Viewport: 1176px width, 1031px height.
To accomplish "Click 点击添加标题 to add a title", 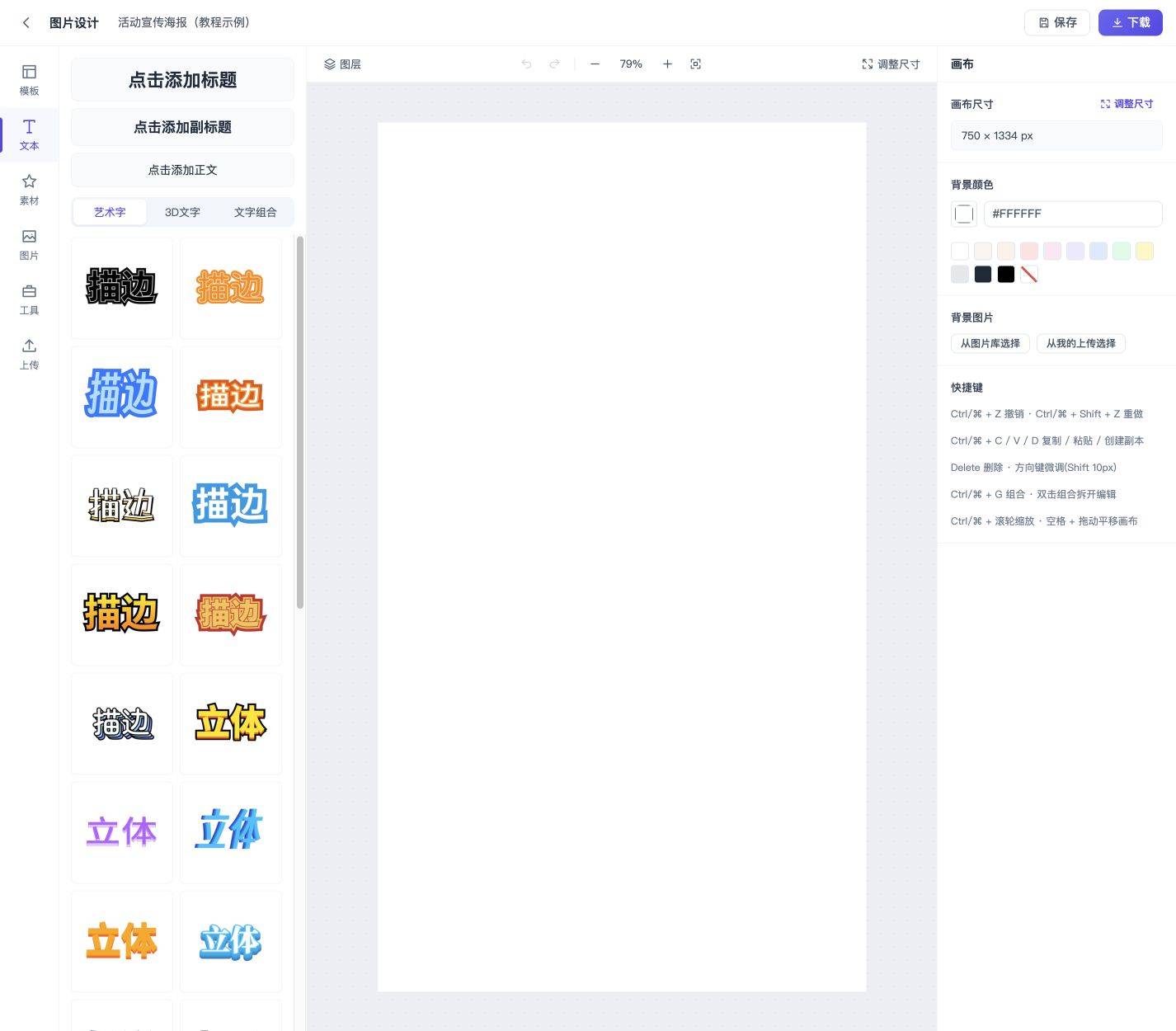I will 182,80.
